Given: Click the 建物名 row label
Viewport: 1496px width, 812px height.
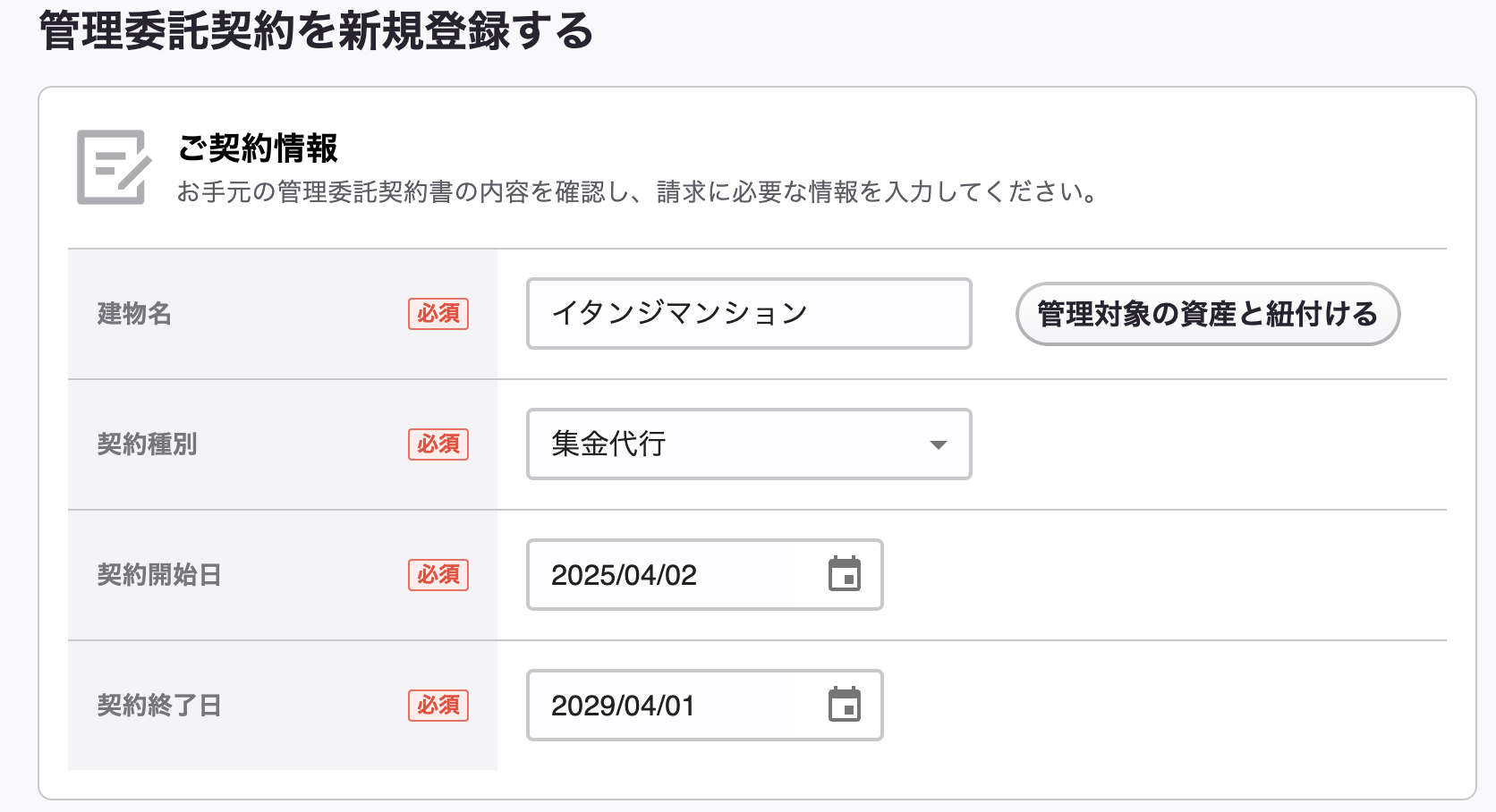Looking at the screenshot, I should pos(134,314).
